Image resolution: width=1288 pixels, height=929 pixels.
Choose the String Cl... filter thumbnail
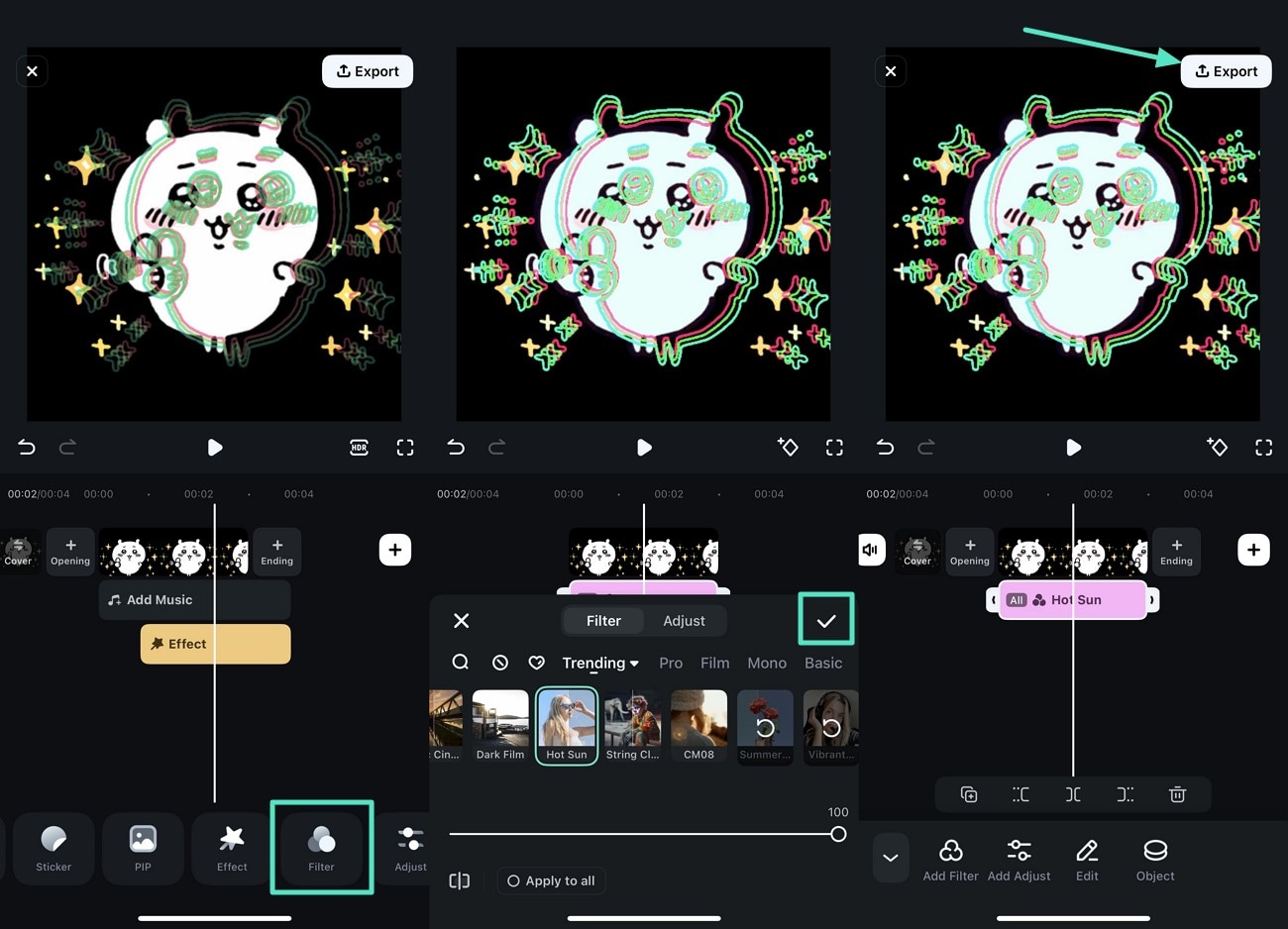tap(632, 726)
